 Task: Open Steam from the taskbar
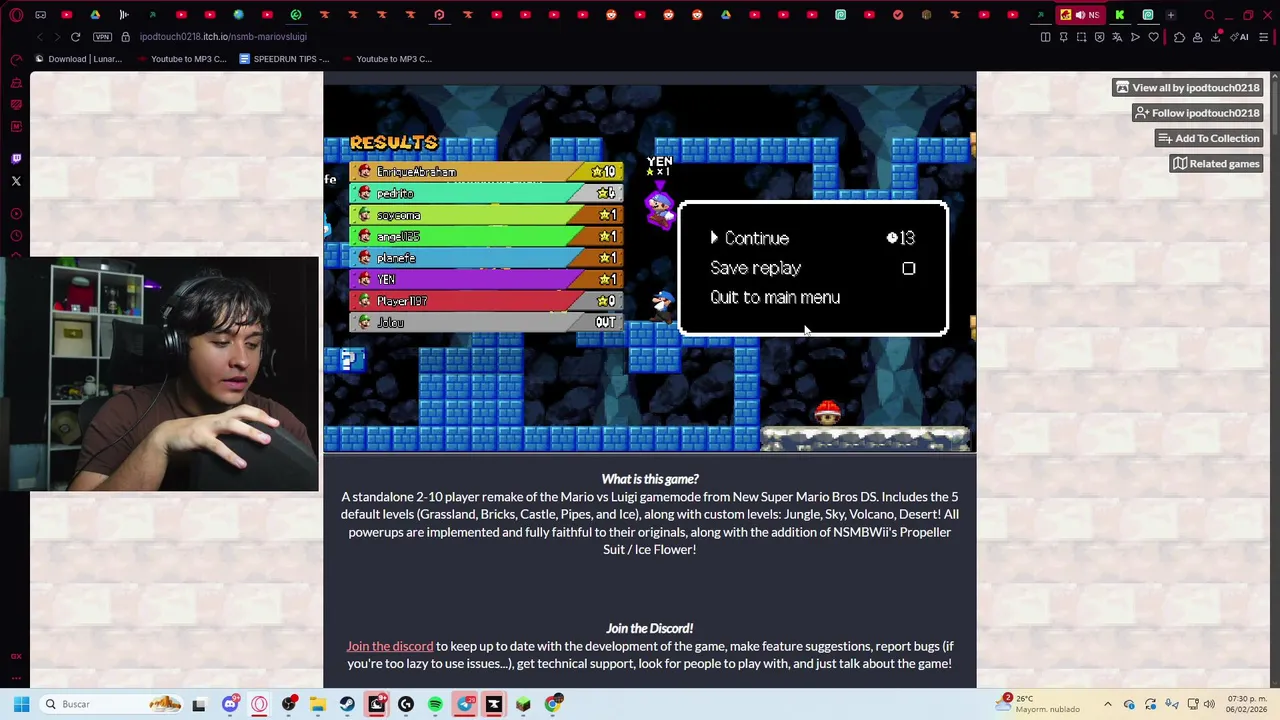[347, 704]
